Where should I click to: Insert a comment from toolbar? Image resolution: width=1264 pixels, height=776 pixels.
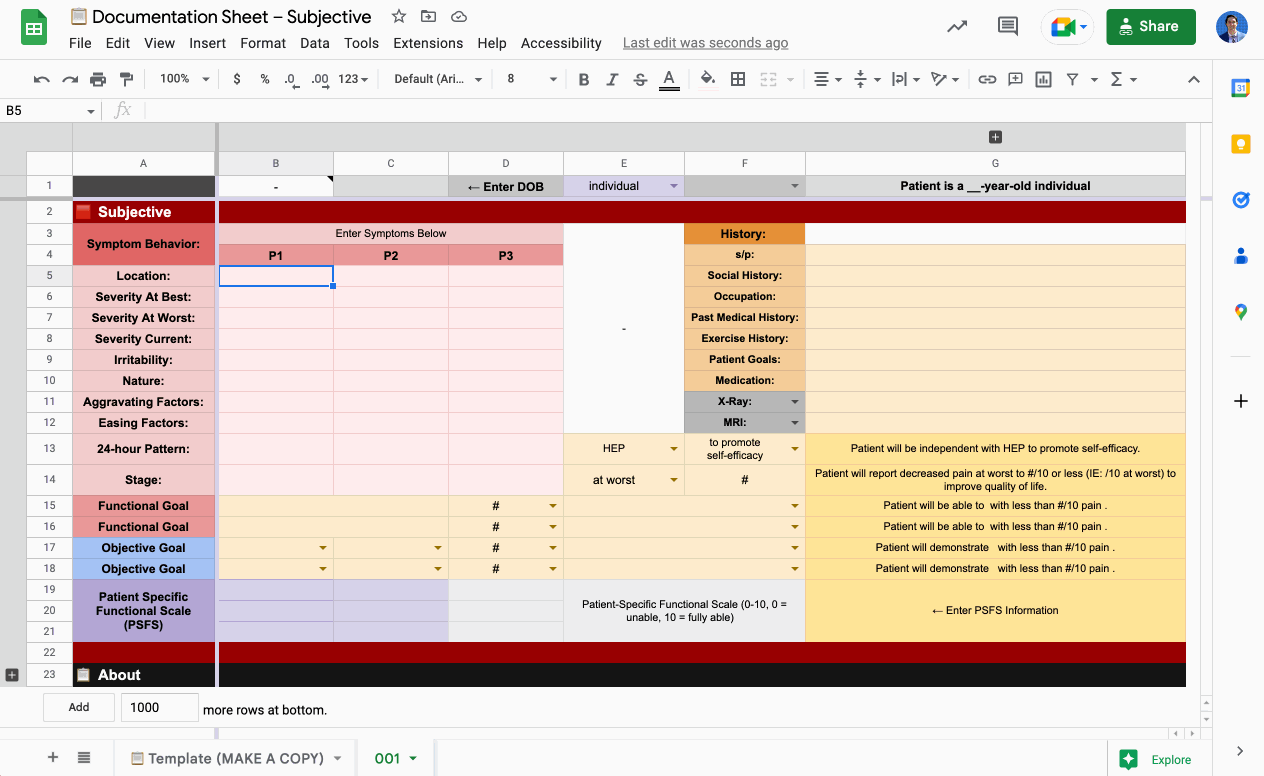click(1015, 79)
